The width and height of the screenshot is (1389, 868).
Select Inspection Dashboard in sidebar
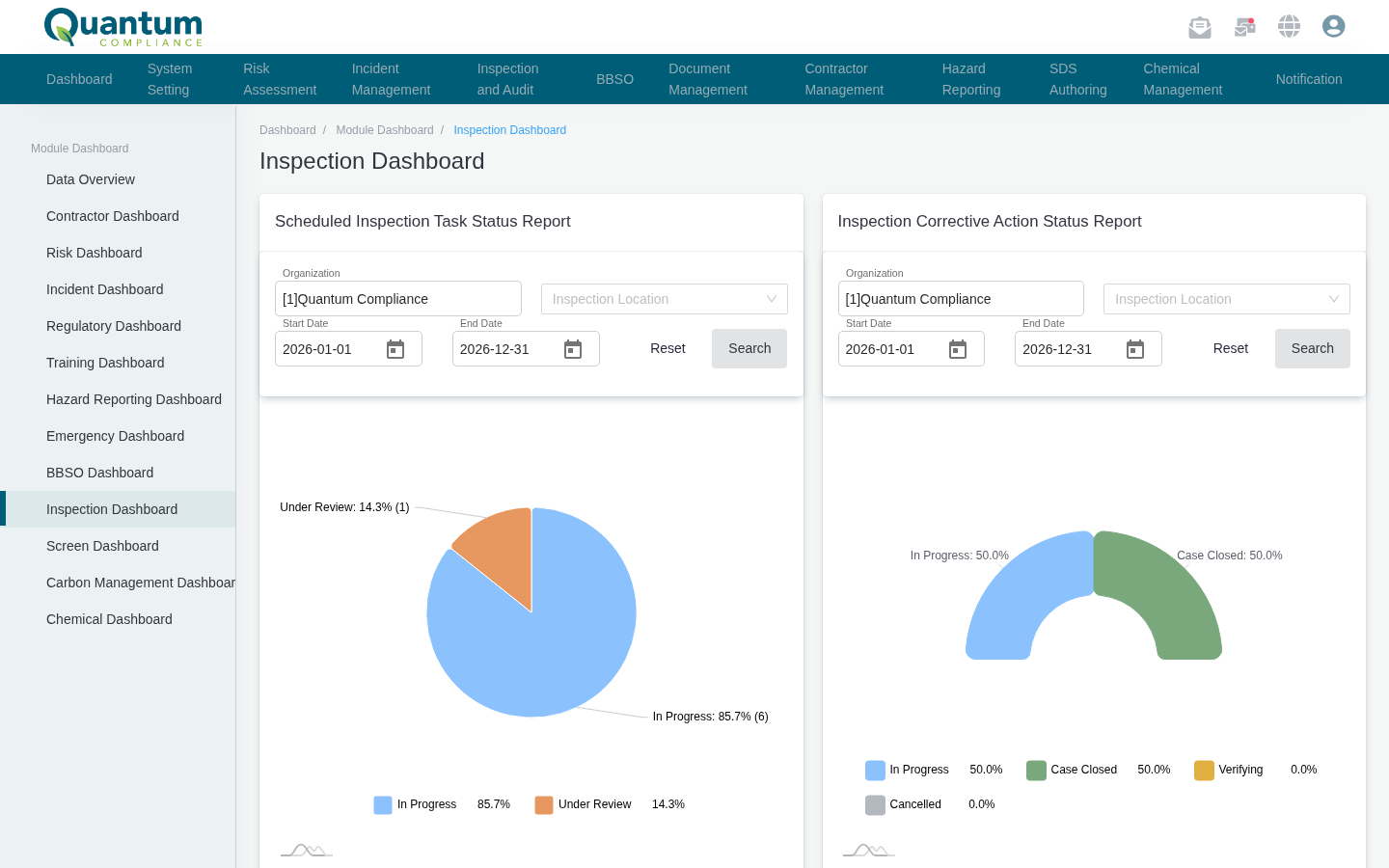118,509
